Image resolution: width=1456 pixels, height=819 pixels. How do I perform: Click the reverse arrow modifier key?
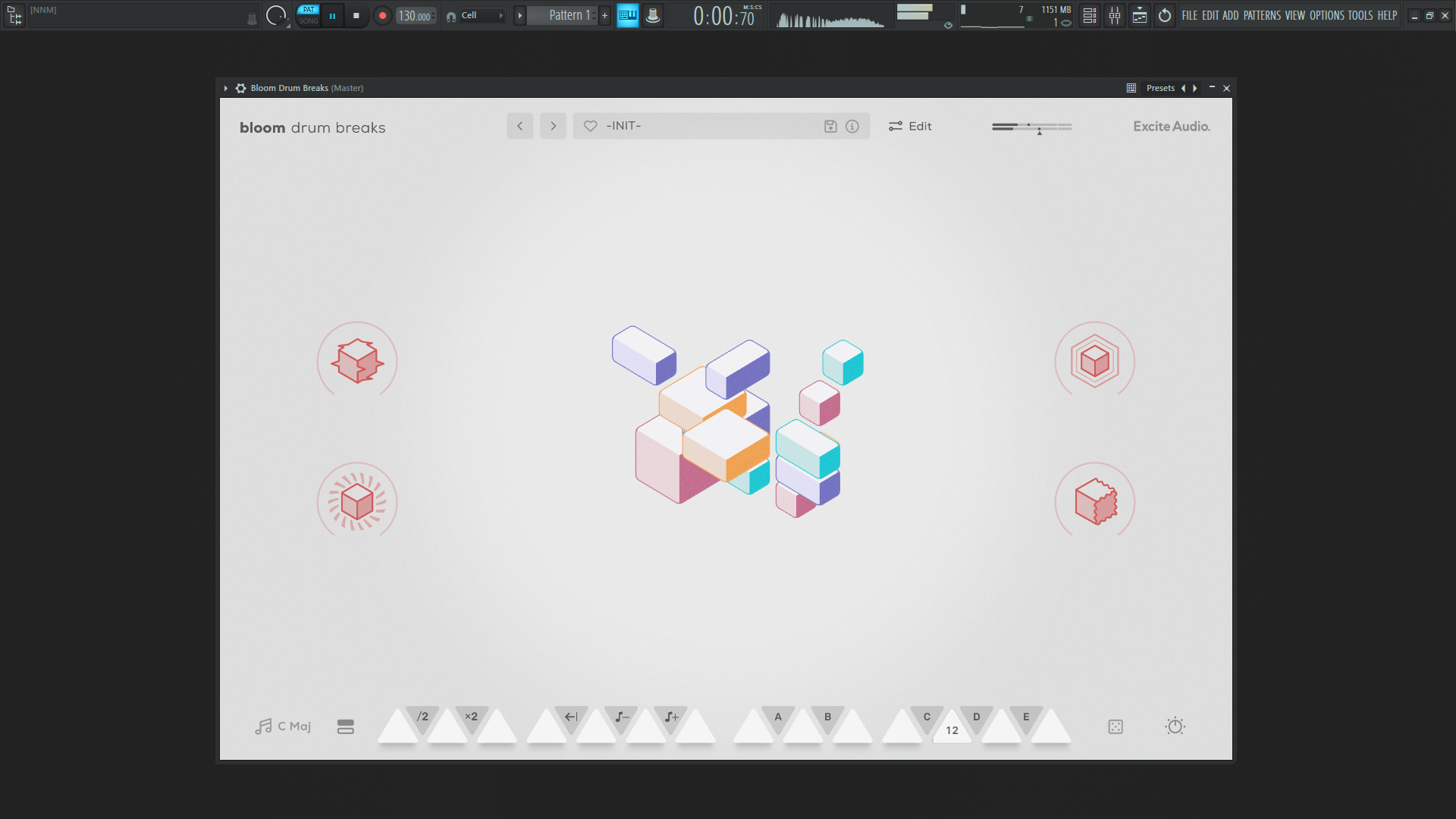pyautogui.click(x=571, y=717)
